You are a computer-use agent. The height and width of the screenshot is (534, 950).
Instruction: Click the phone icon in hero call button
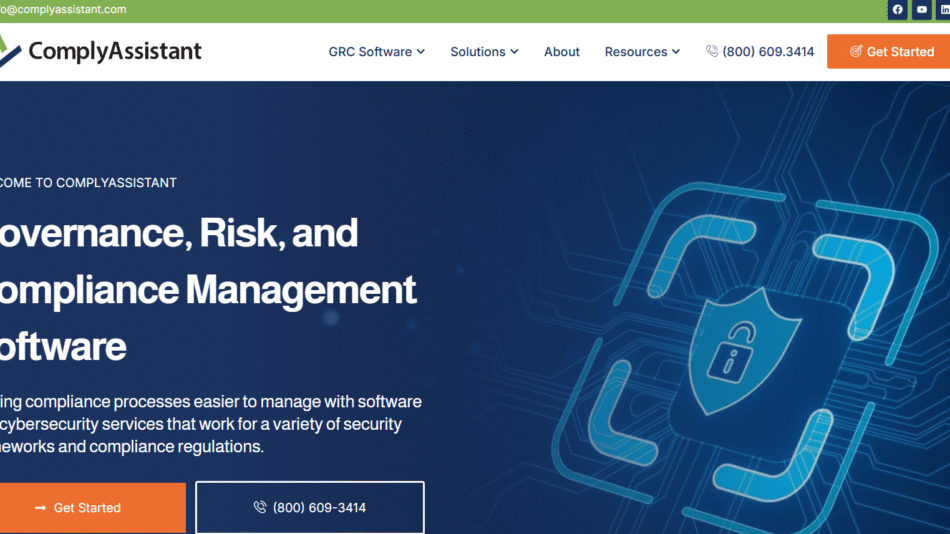[x=260, y=508]
